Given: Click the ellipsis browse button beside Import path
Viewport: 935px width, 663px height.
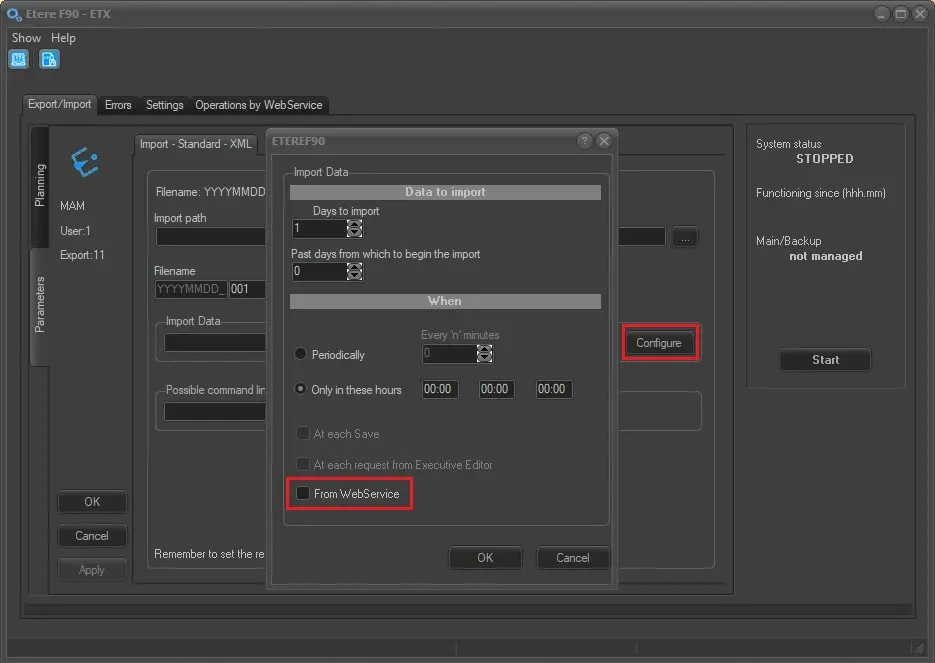Looking at the screenshot, I should 684,237.
